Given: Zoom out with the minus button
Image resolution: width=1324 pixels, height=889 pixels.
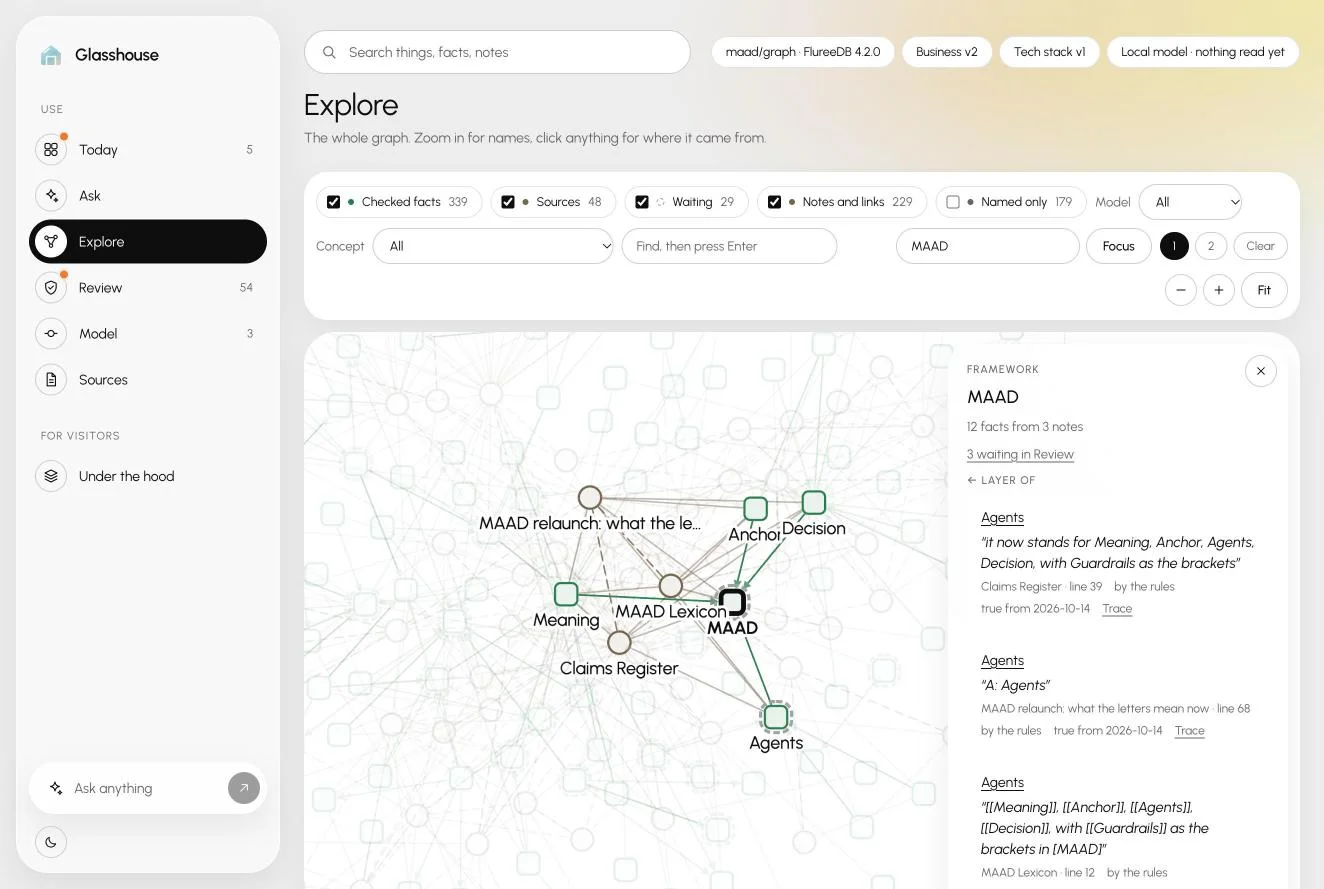Looking at the screenshot, I should pyautogui.click(x=1181, y=290).
